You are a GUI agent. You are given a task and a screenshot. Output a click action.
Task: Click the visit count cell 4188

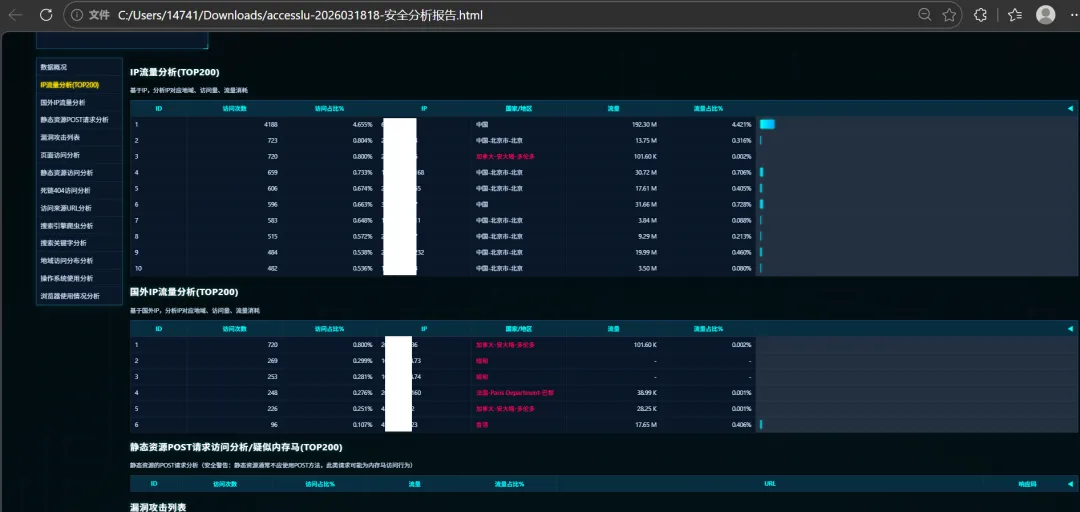point(271,125)
